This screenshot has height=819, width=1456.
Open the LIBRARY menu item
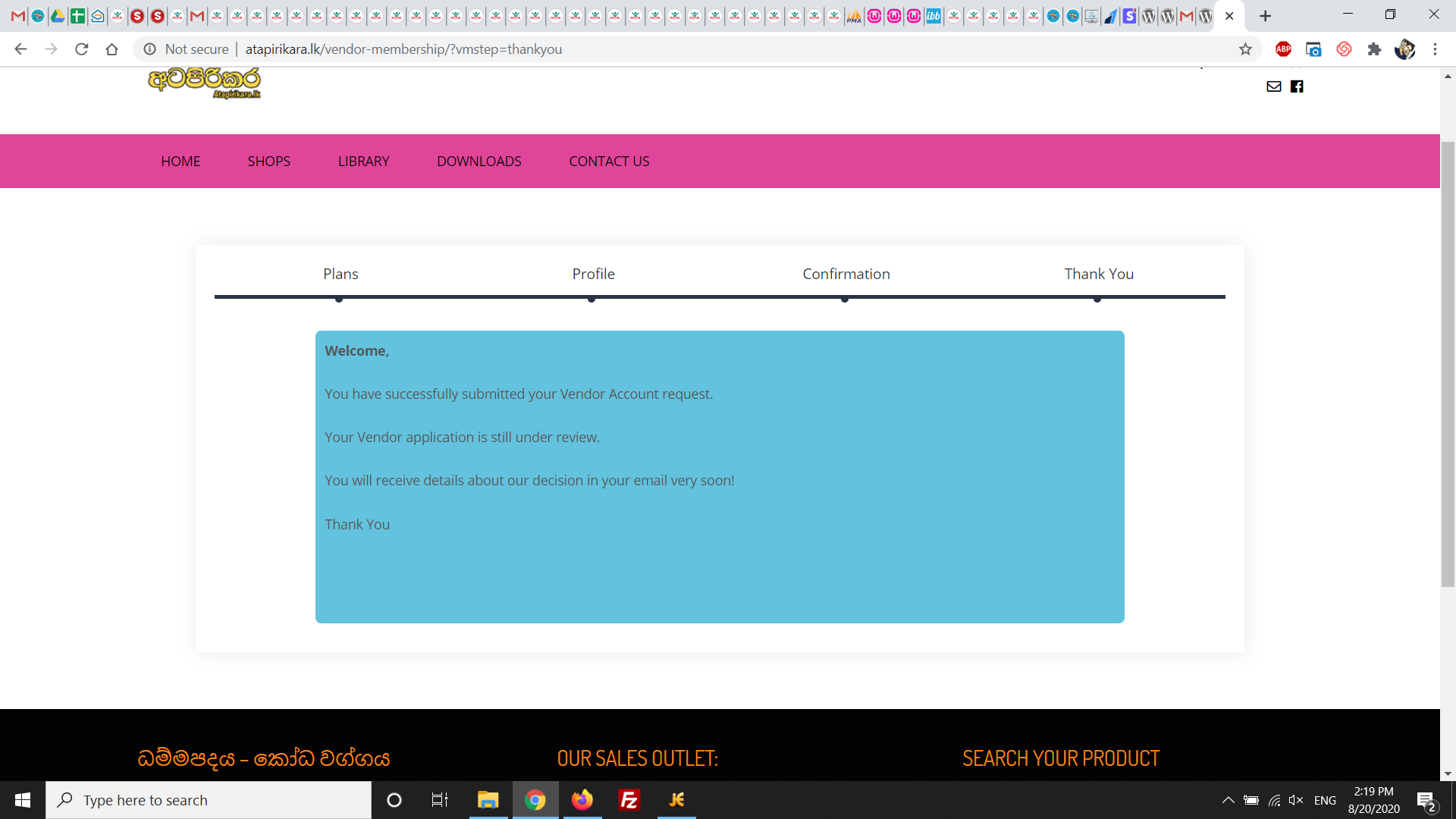point(364,162)
